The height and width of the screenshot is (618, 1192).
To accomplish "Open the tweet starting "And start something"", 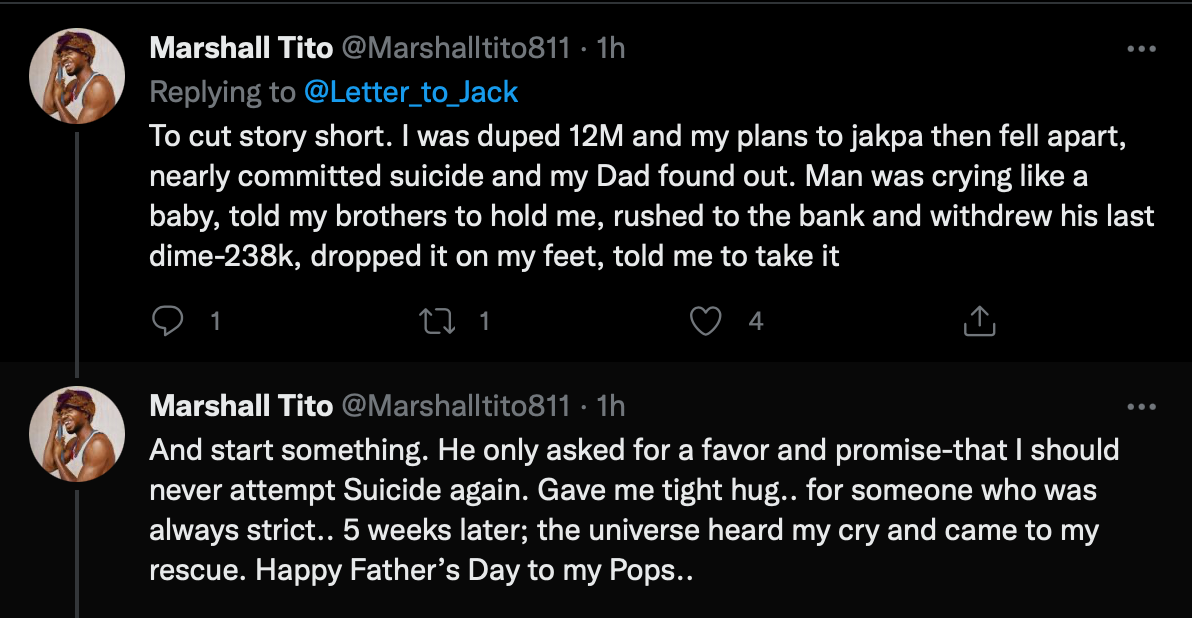I will tap(634, 510).
